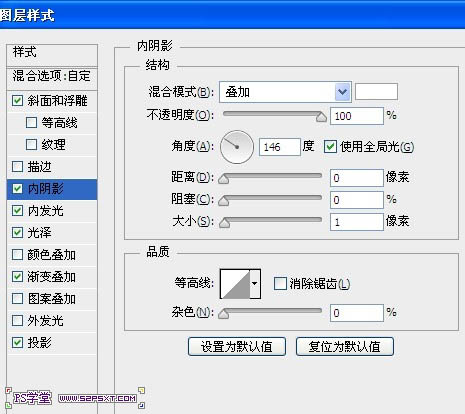
Task: Select the 外发光 style row label
Action: (x=46, y=321)
